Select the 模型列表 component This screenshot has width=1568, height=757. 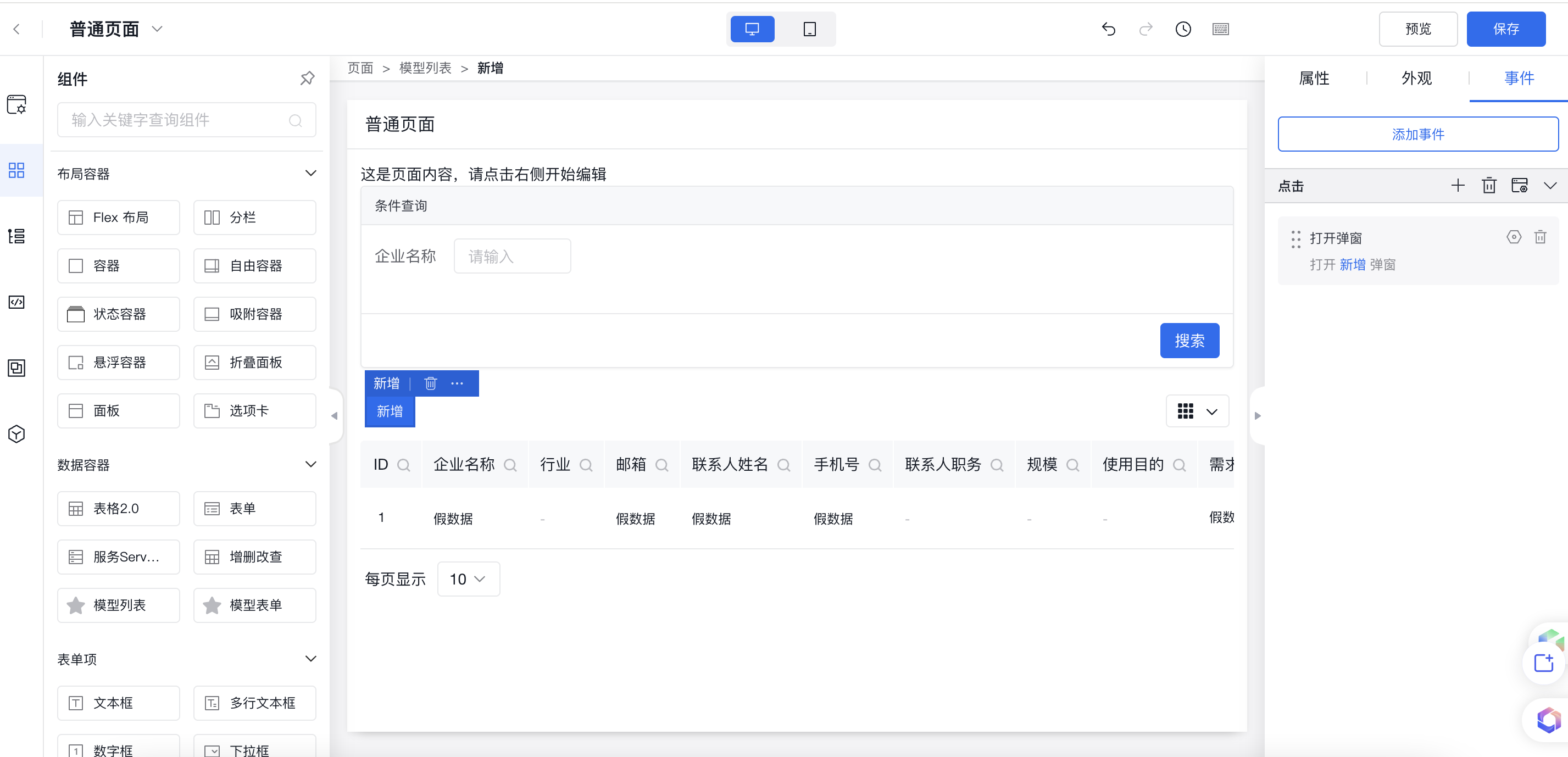point(119,605)
